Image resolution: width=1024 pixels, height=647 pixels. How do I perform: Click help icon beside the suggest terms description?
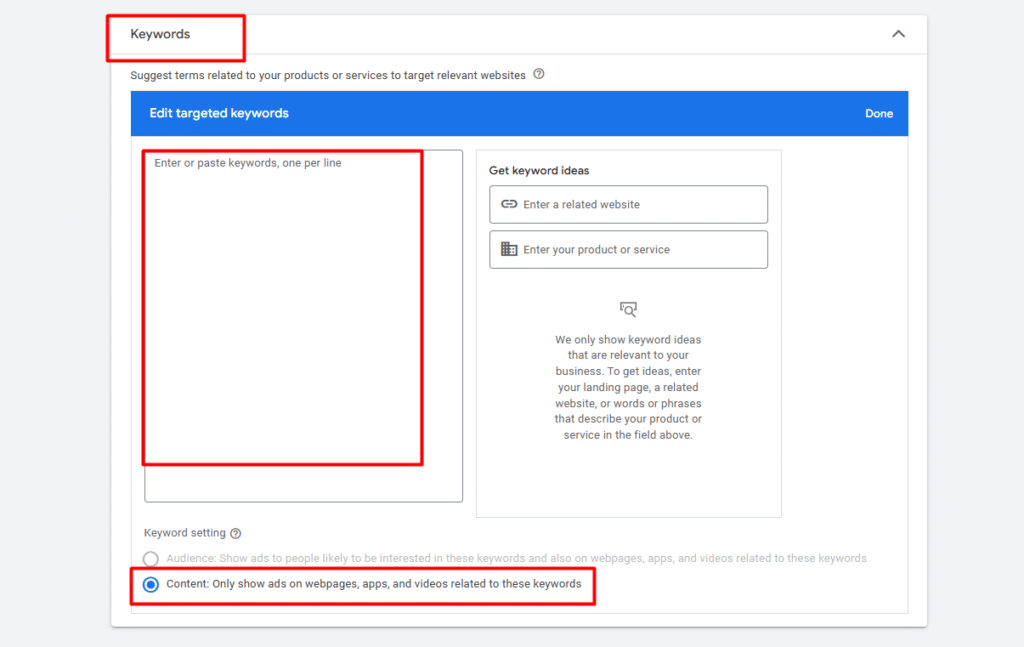(x=539, y=74)
